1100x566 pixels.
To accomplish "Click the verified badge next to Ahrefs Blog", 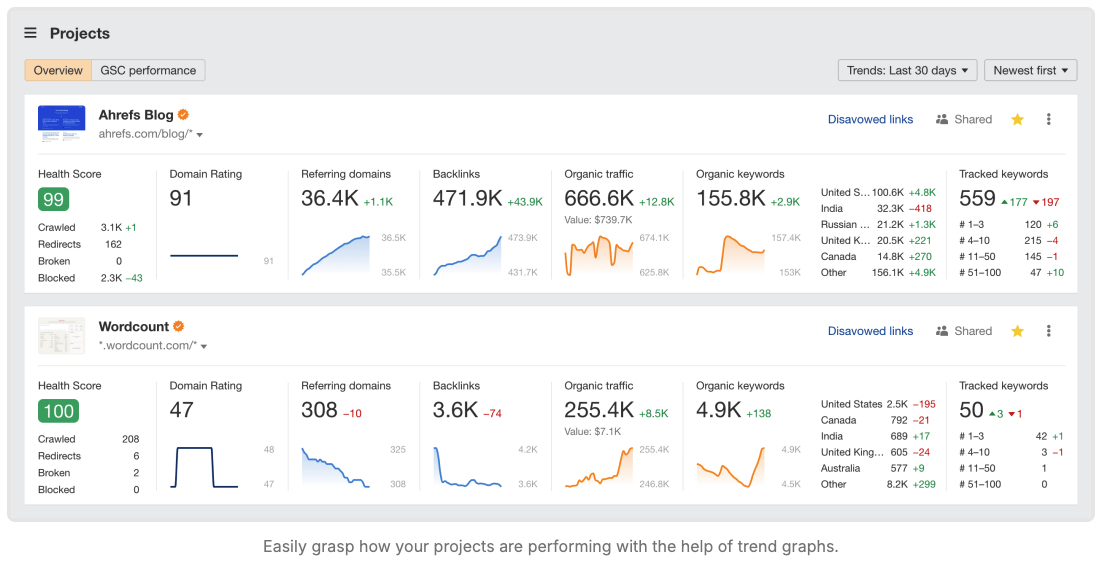I will 183,114.
